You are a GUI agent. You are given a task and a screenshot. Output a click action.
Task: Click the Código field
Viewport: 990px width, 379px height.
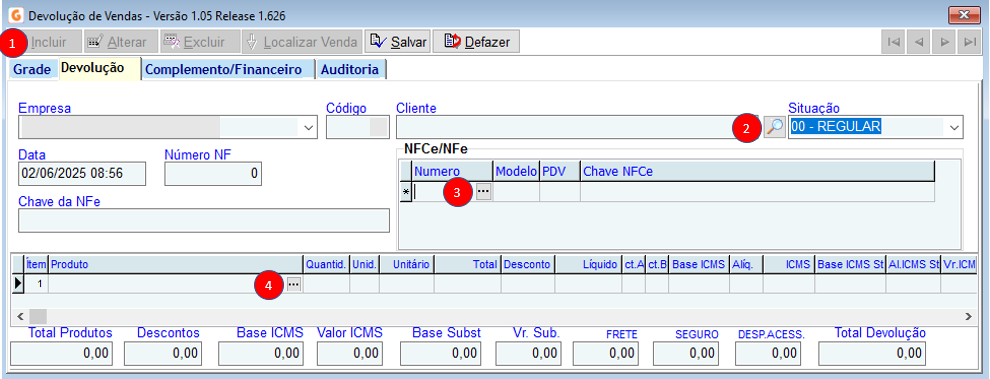pos(357,127)
